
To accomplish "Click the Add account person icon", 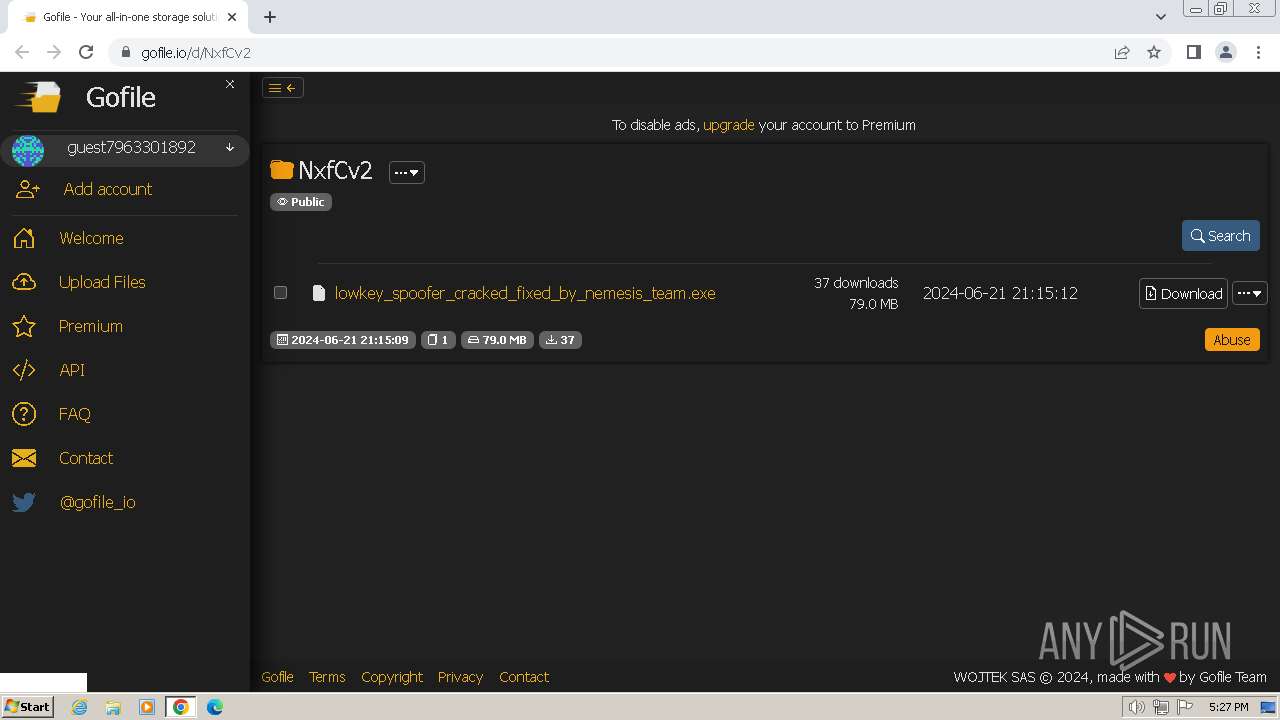I will (28, 189).
